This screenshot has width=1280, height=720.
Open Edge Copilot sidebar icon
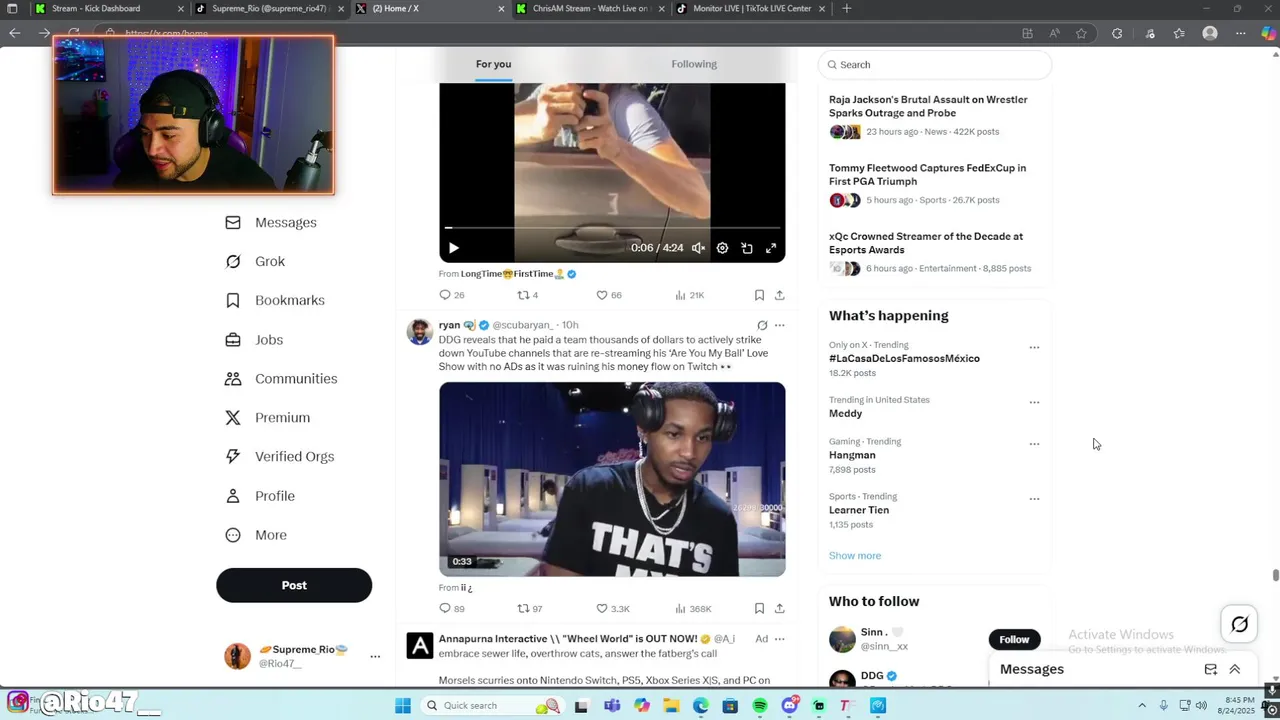tap(1268, 33)
